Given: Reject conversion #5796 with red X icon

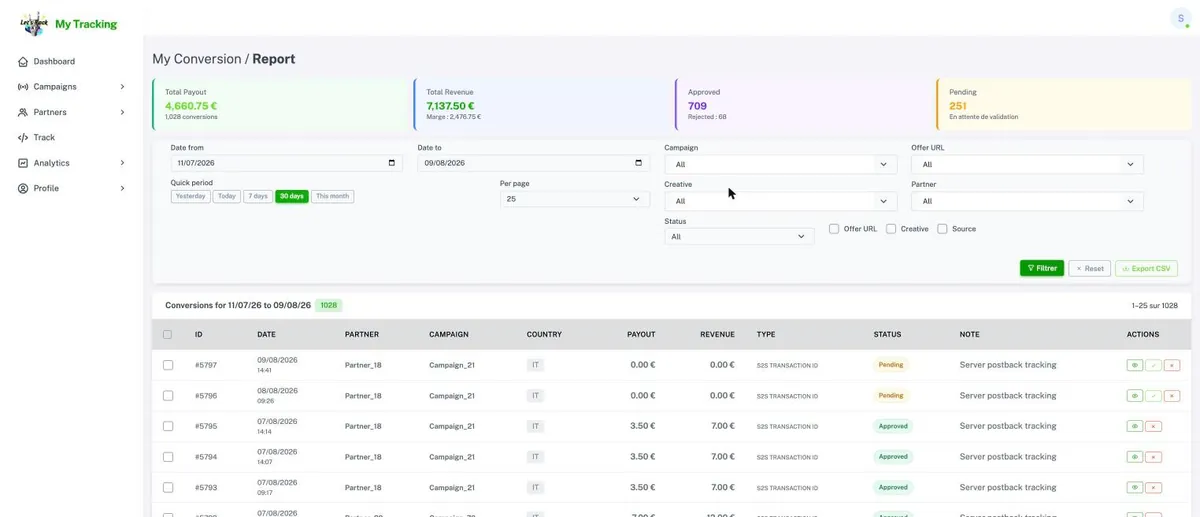Looking at the screenshot, I should coord(1172,396).
